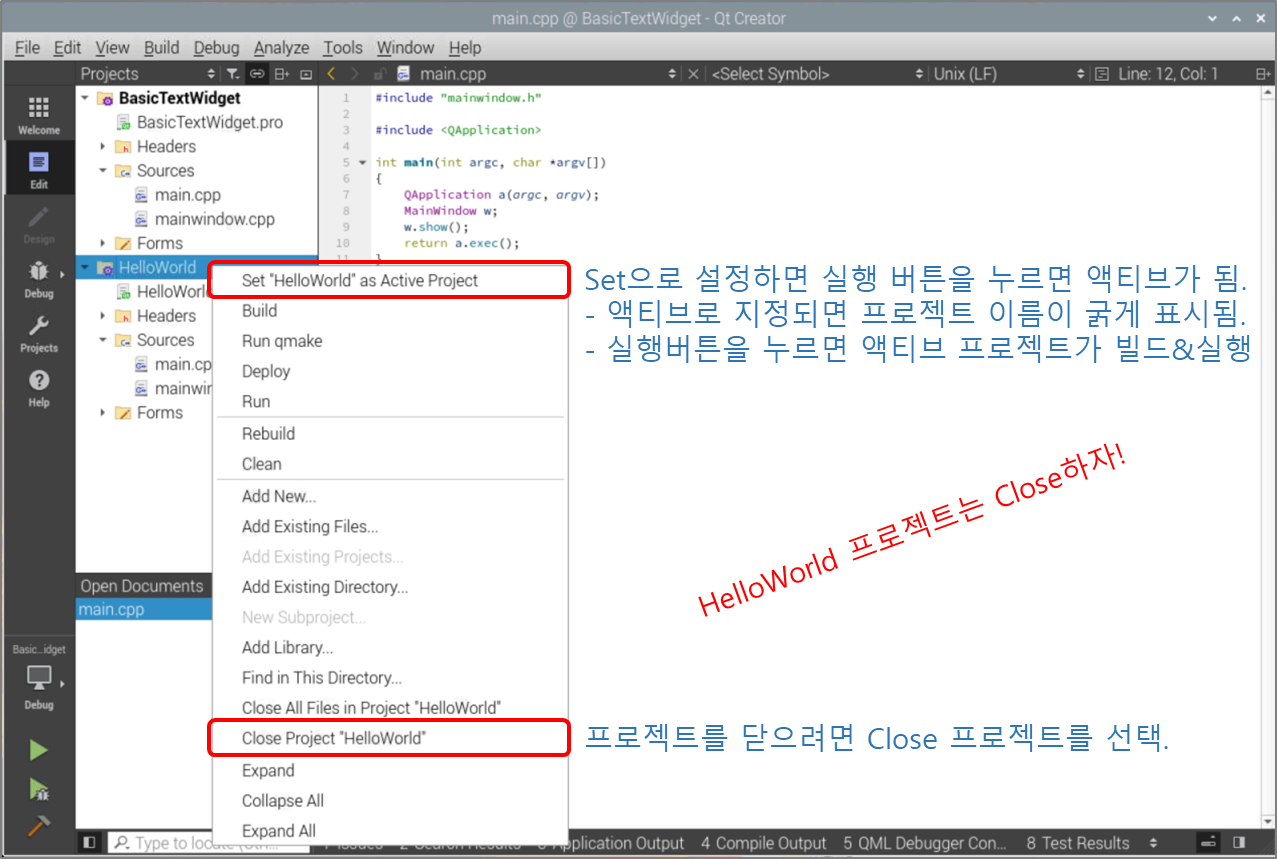This screenshot has height=859, width=1277.
Task: Toggle left sidebar visibility in status bar
Action: (x=88, y=843)
